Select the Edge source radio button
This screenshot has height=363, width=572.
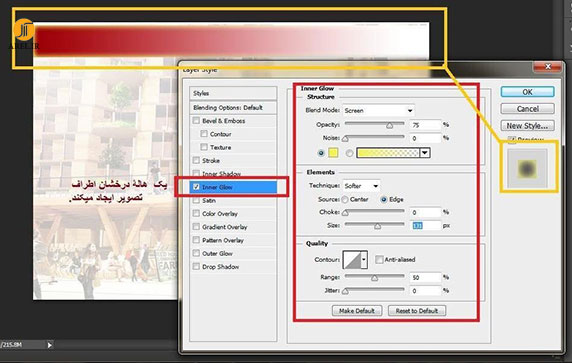click(x=384, y=200)
